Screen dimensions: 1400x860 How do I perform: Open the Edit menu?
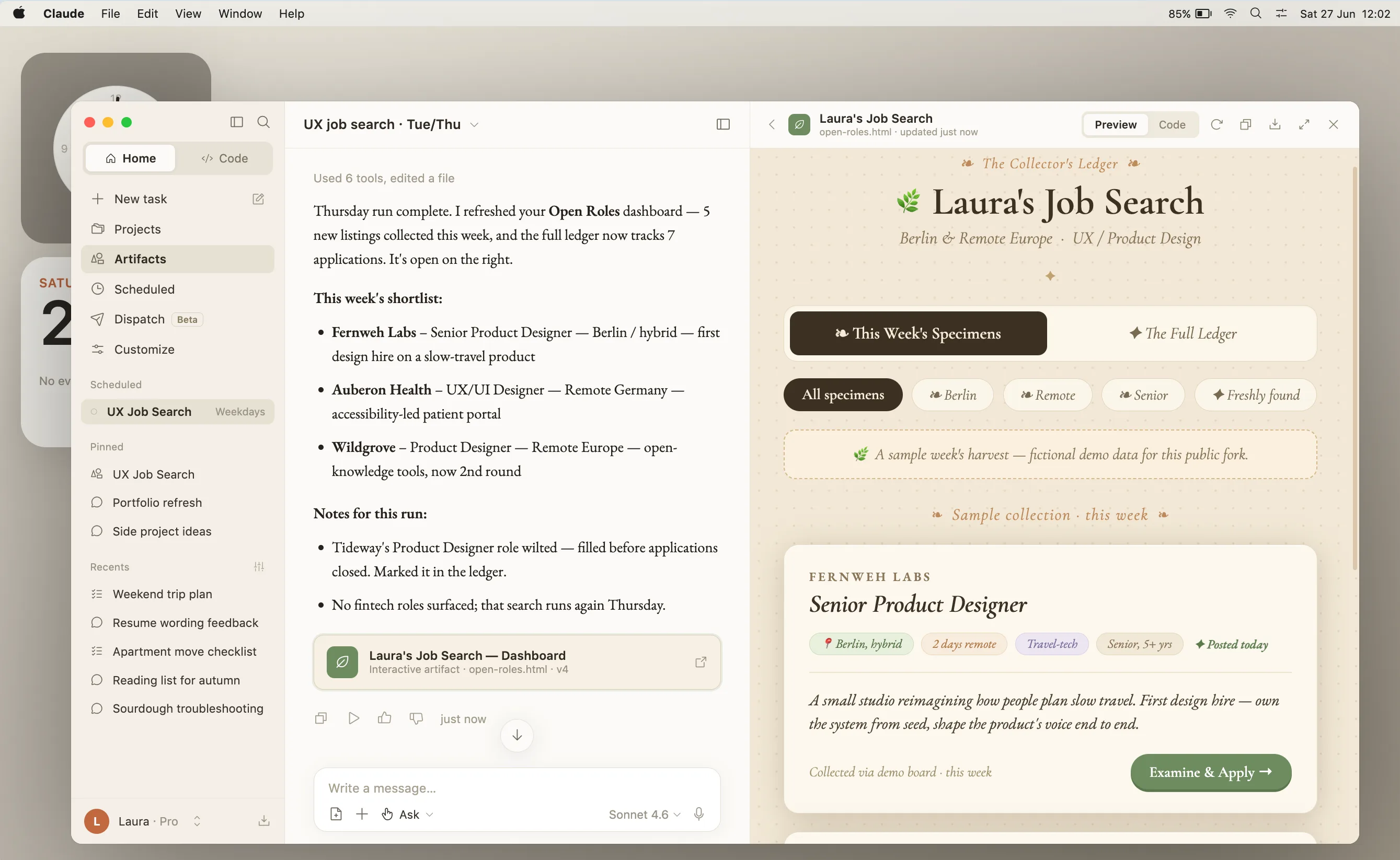pyautogui.click(x=147, y=14)
